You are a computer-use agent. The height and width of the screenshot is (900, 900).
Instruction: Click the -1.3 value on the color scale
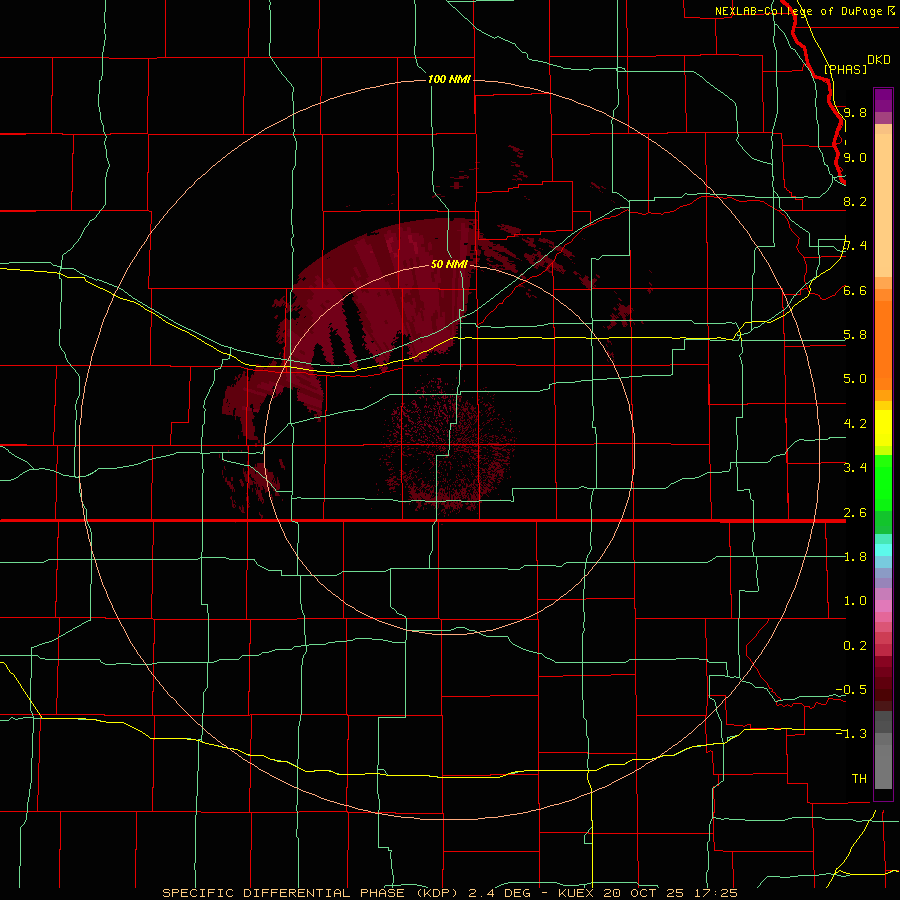(x=851, y=734)
